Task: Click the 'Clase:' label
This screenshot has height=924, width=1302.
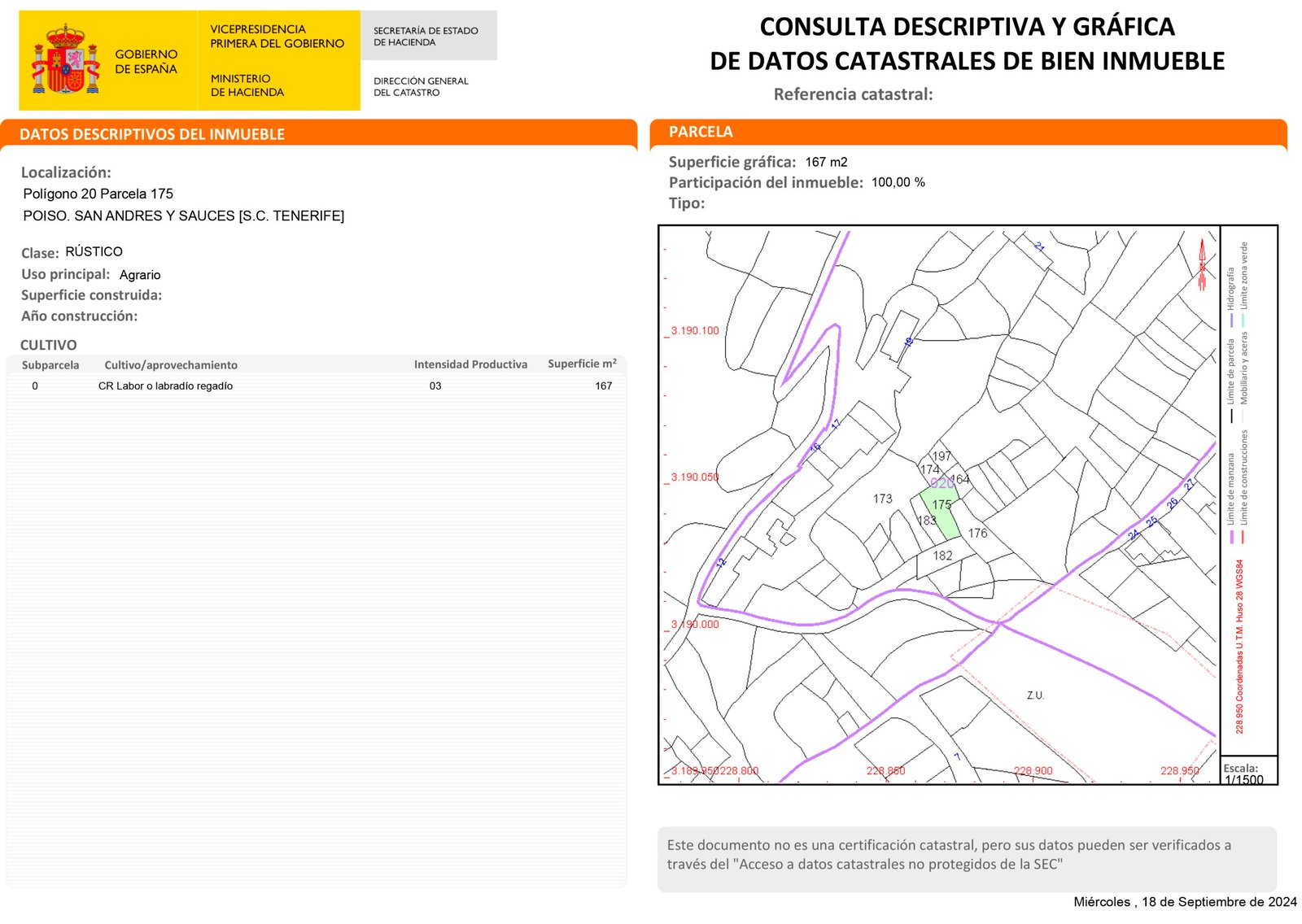Action: tap(40, 253)
